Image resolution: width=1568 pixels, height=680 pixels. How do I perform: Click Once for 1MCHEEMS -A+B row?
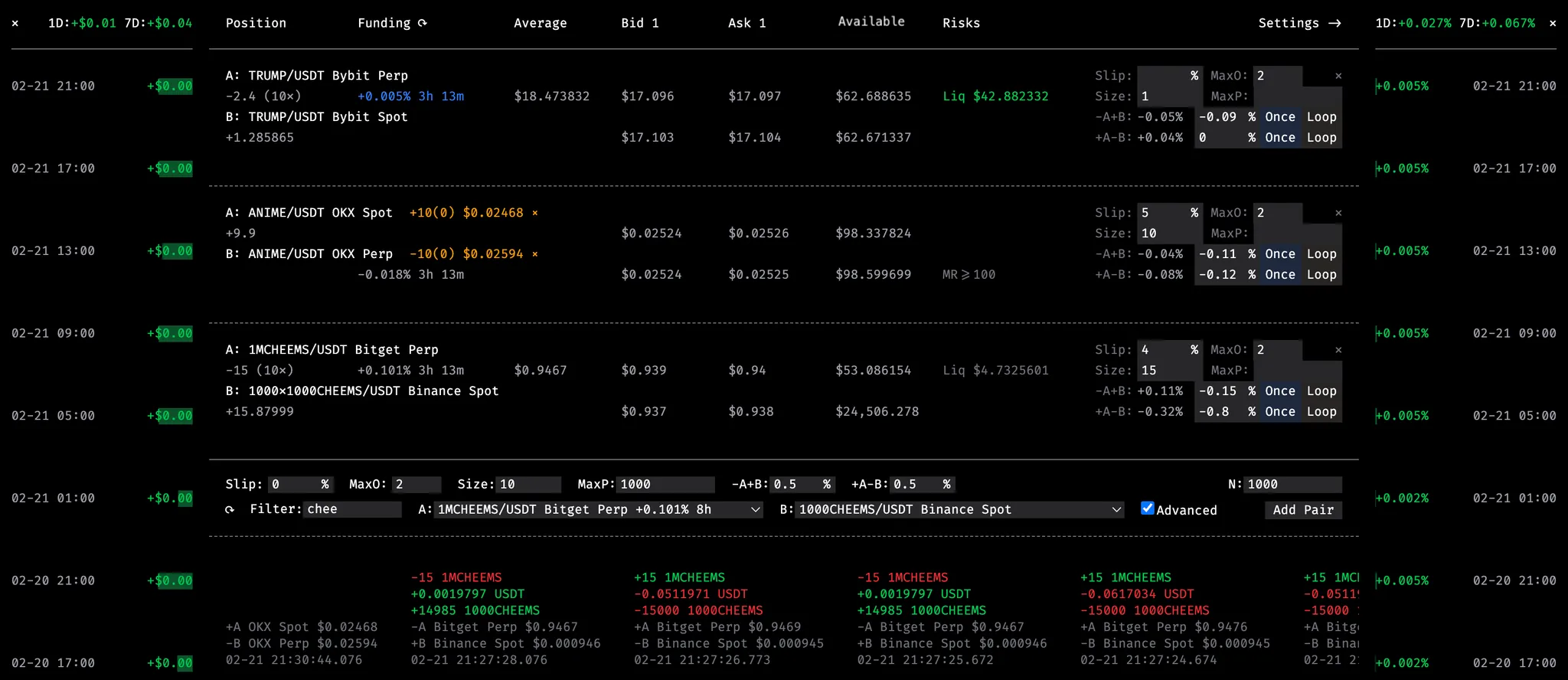pyautogui.click(x=1280, y=391)
